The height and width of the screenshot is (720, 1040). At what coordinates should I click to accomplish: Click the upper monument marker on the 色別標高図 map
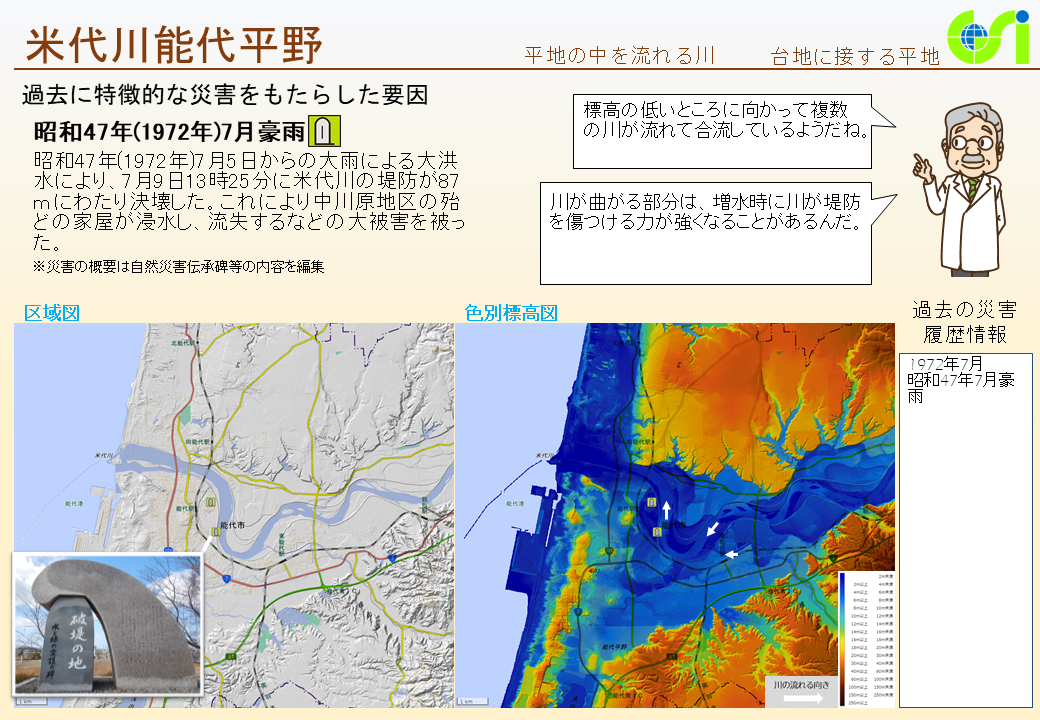click(x=652, y=503)
